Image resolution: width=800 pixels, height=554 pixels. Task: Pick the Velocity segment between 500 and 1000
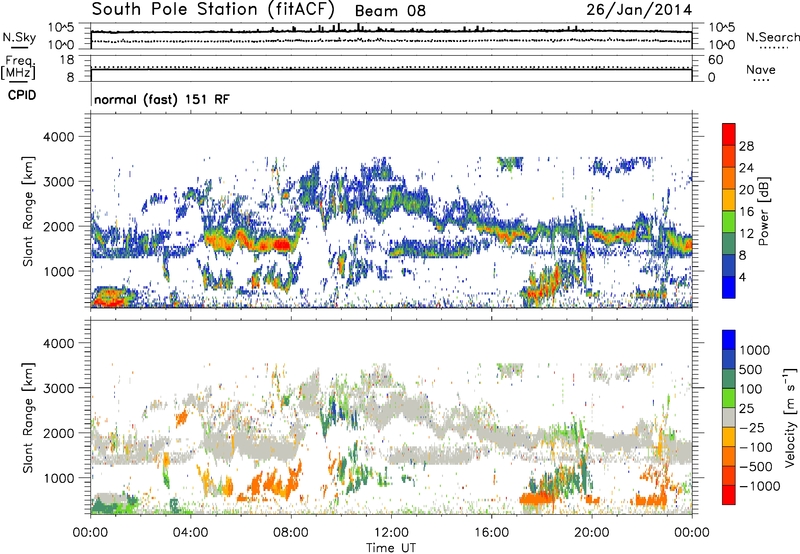729,359
